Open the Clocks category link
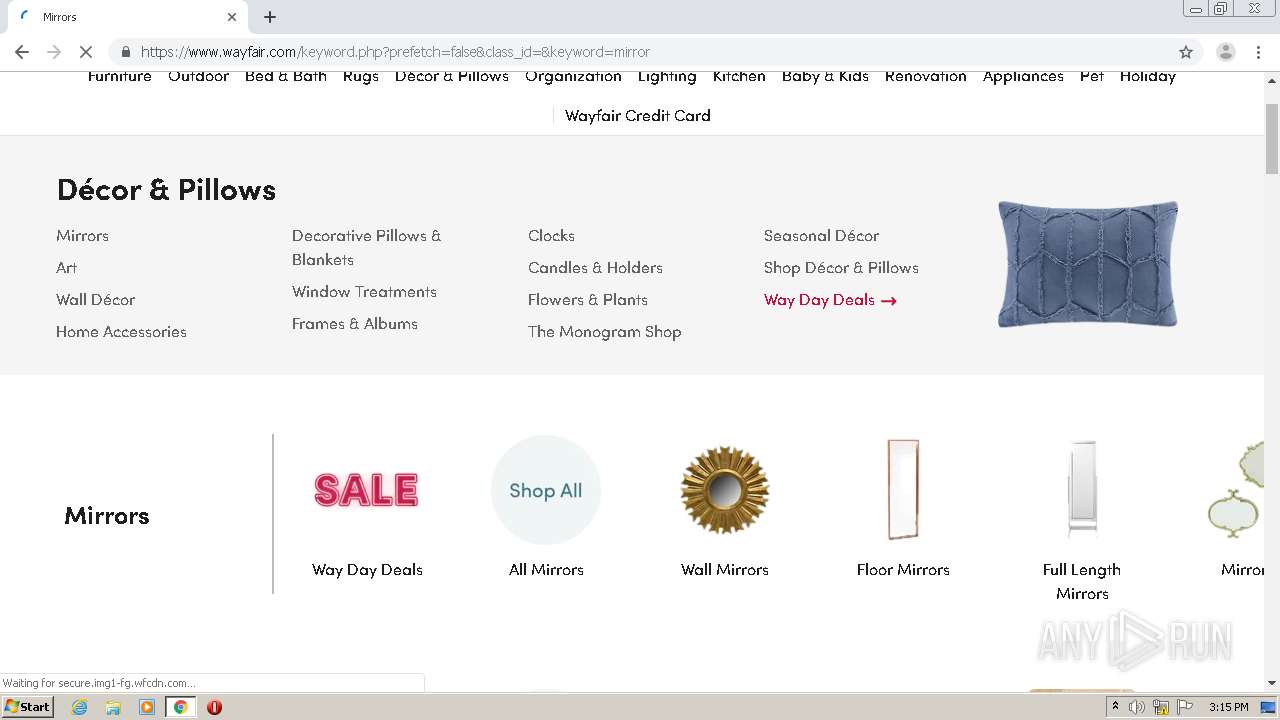This screenshot has width=1280, height=720. pyautogui.click(x=551, y=236)
